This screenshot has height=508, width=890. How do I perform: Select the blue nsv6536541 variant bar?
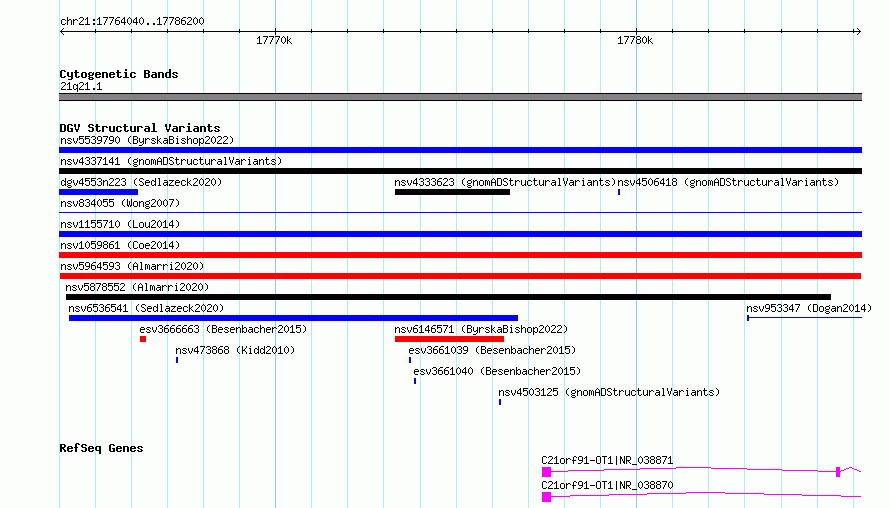click(293, 318)
